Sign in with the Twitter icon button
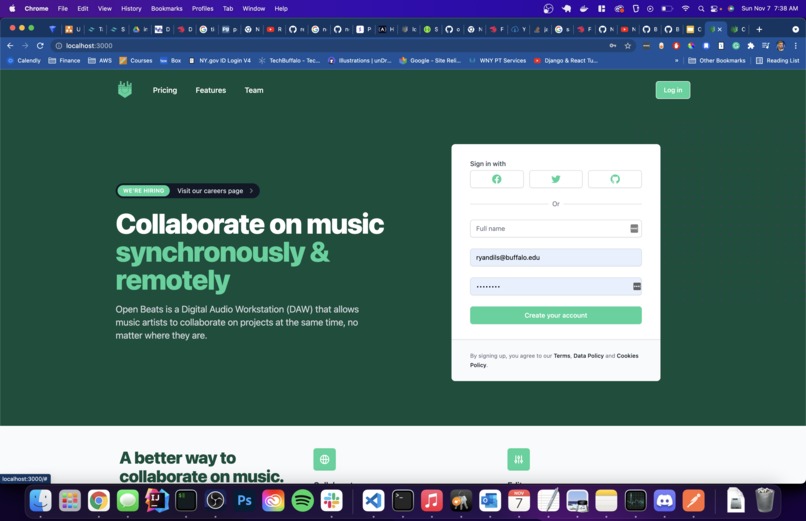Image resolution: width=806 pixels, height=521 pixels. pyautogui.click(x=556, y=179)
